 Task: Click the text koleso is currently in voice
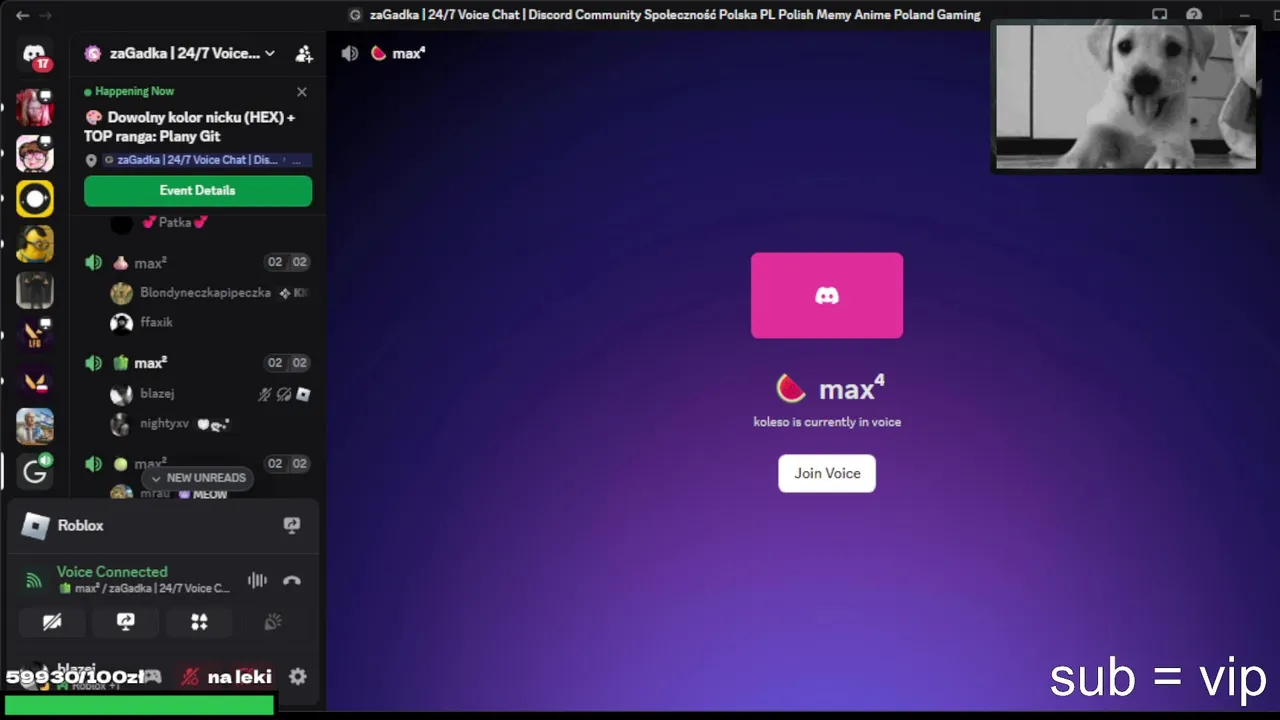pyautogui.click(x=827, y=422)
